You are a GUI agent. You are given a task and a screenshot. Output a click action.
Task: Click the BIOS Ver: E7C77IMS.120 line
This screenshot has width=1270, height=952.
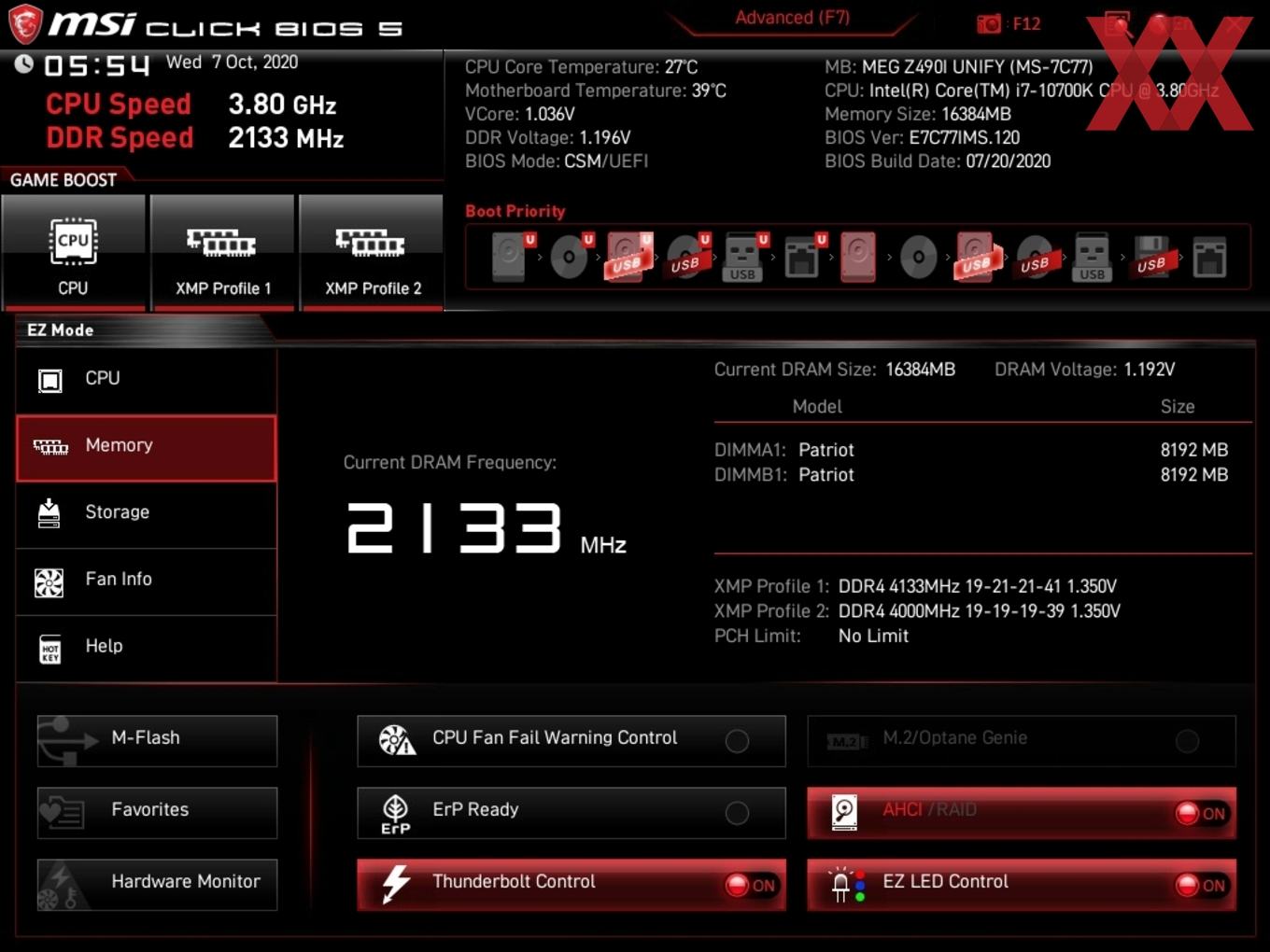coord(922,137)
